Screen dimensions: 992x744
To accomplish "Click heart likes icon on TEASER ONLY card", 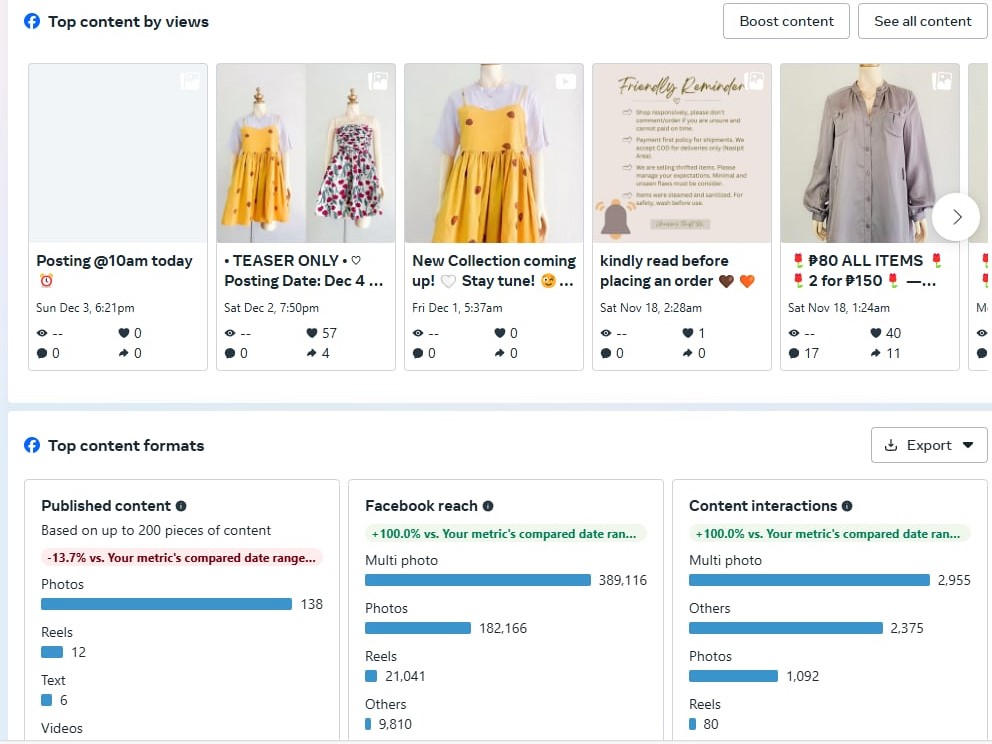I will coord(312,333).
